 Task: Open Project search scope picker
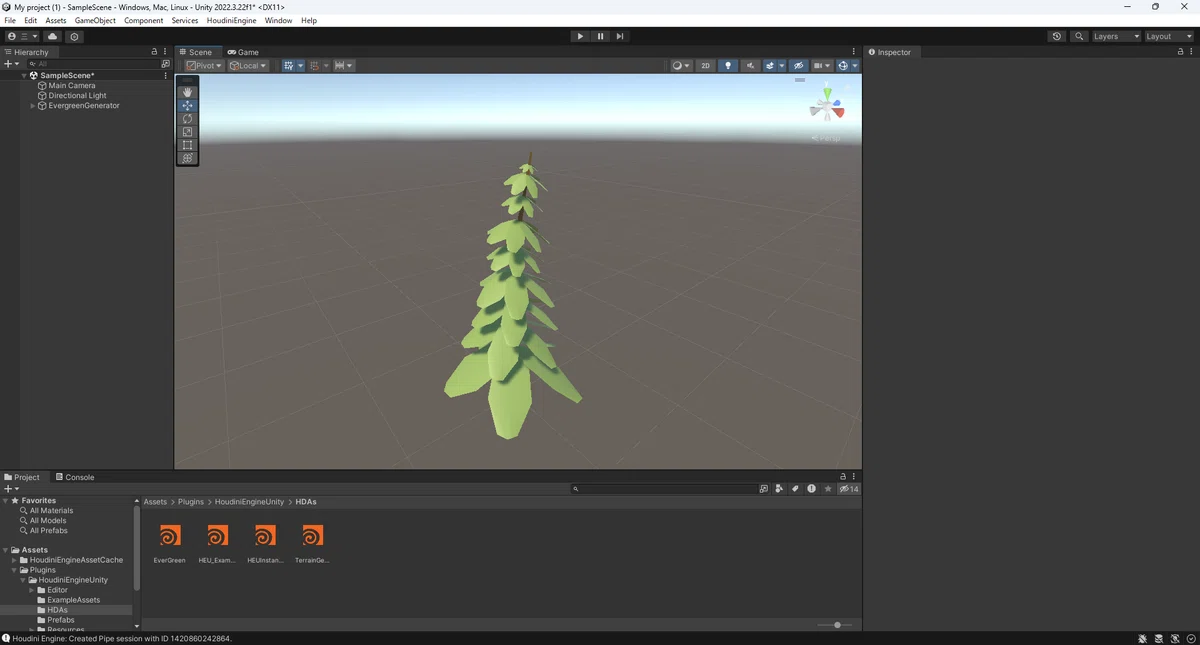(764, 489)
